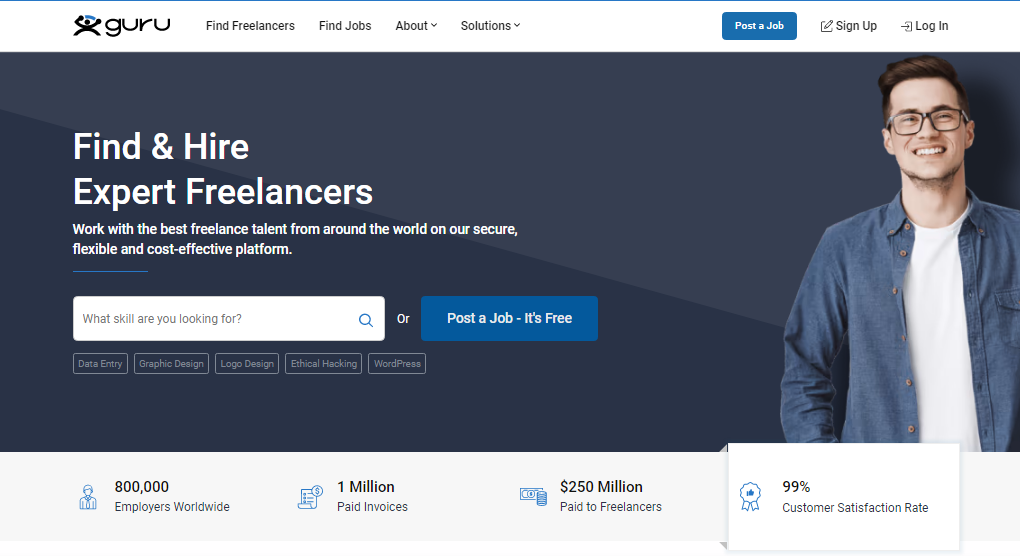Click the Log In arrow icon
Image resolution: width=1020 pixels, height=556 pixels.
coord(906,27)
